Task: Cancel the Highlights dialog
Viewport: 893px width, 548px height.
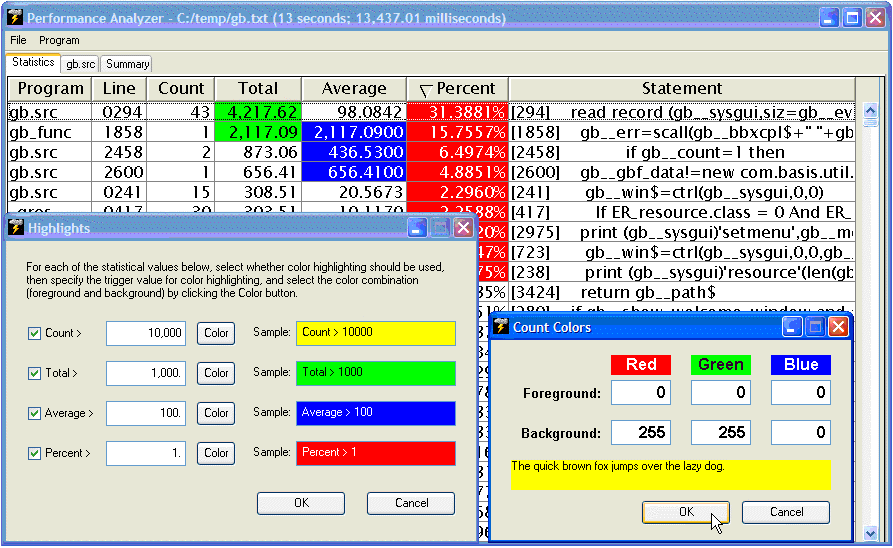Action: (x=411, y=503)
